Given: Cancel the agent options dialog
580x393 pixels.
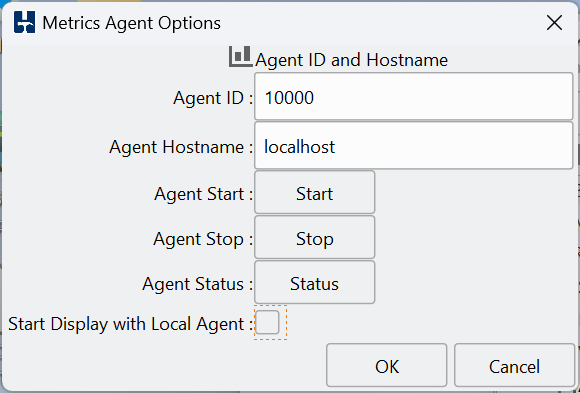Looking at the screenshot, I should tap(514, 365).
